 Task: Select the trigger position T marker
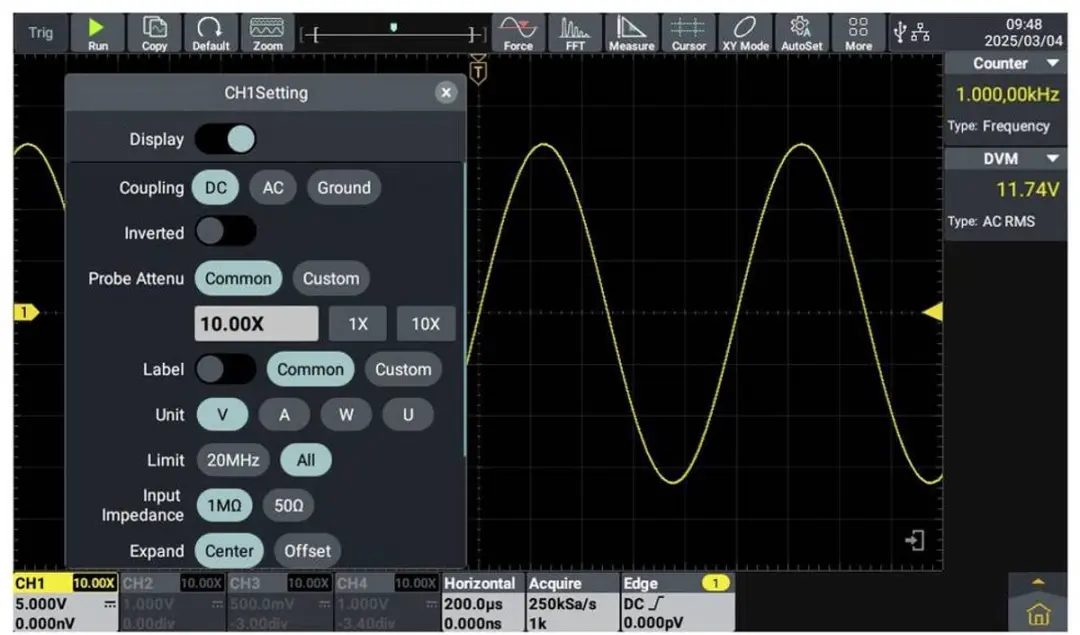pyautogui.click(x=478, y=70)
